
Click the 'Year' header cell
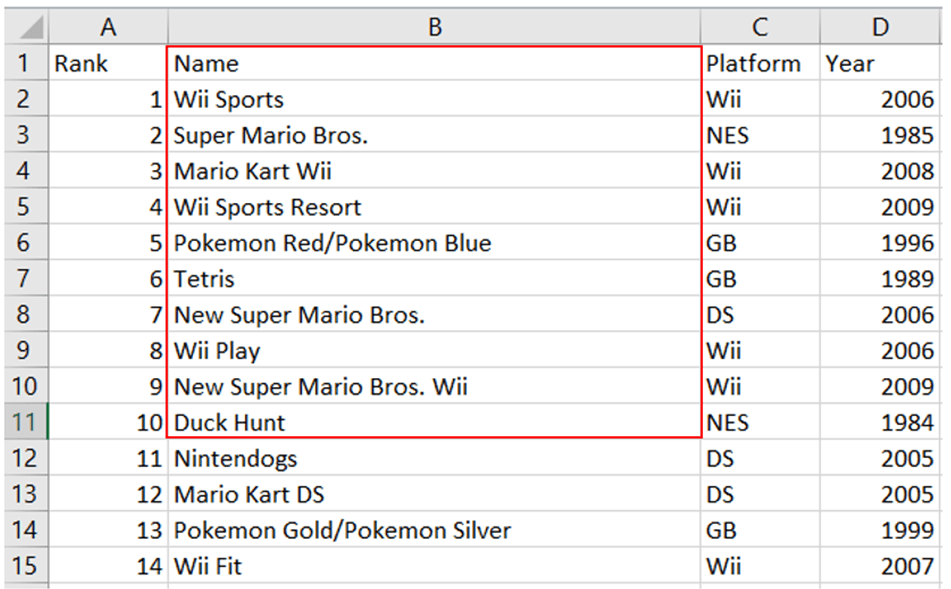(880, 63)
